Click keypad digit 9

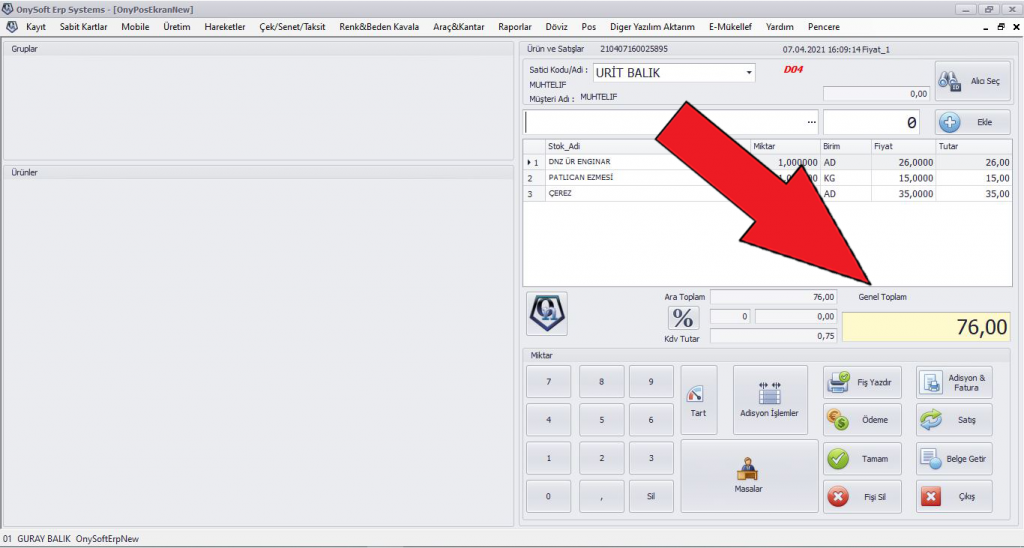651,381
